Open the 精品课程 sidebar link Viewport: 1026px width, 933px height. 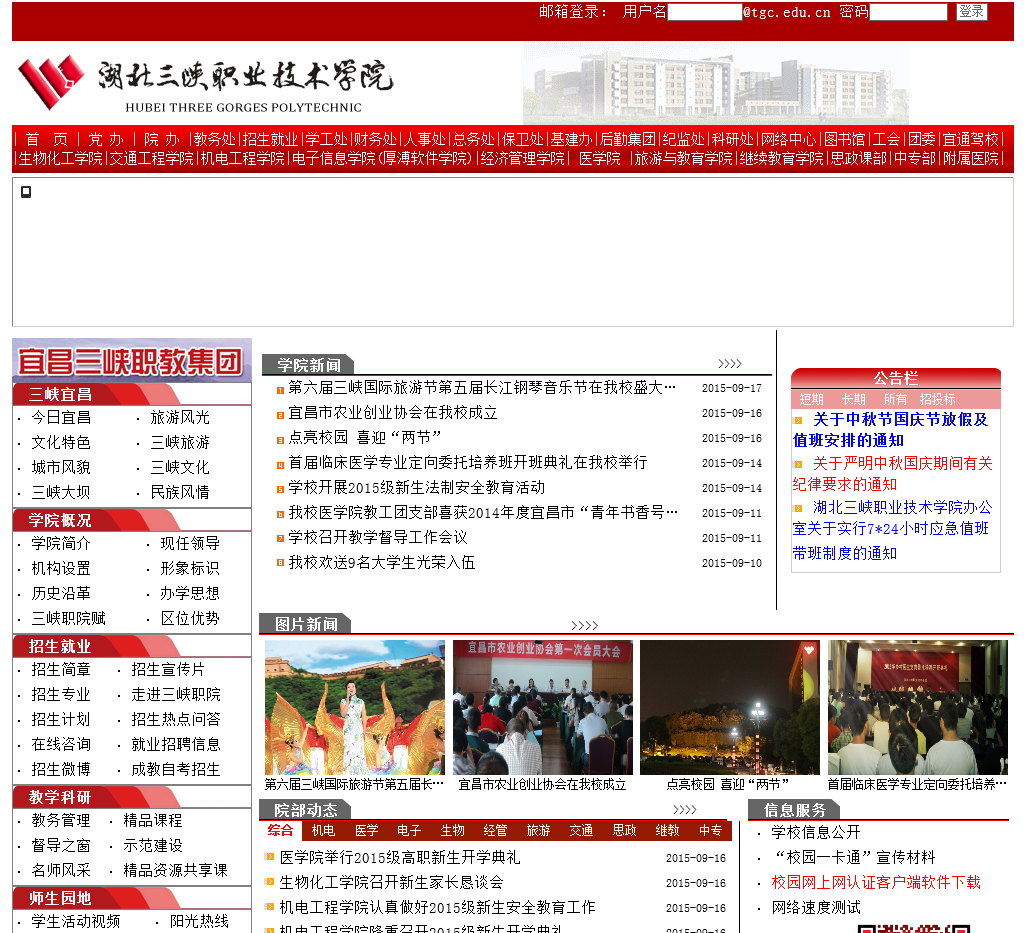click(x=152, y=820)
